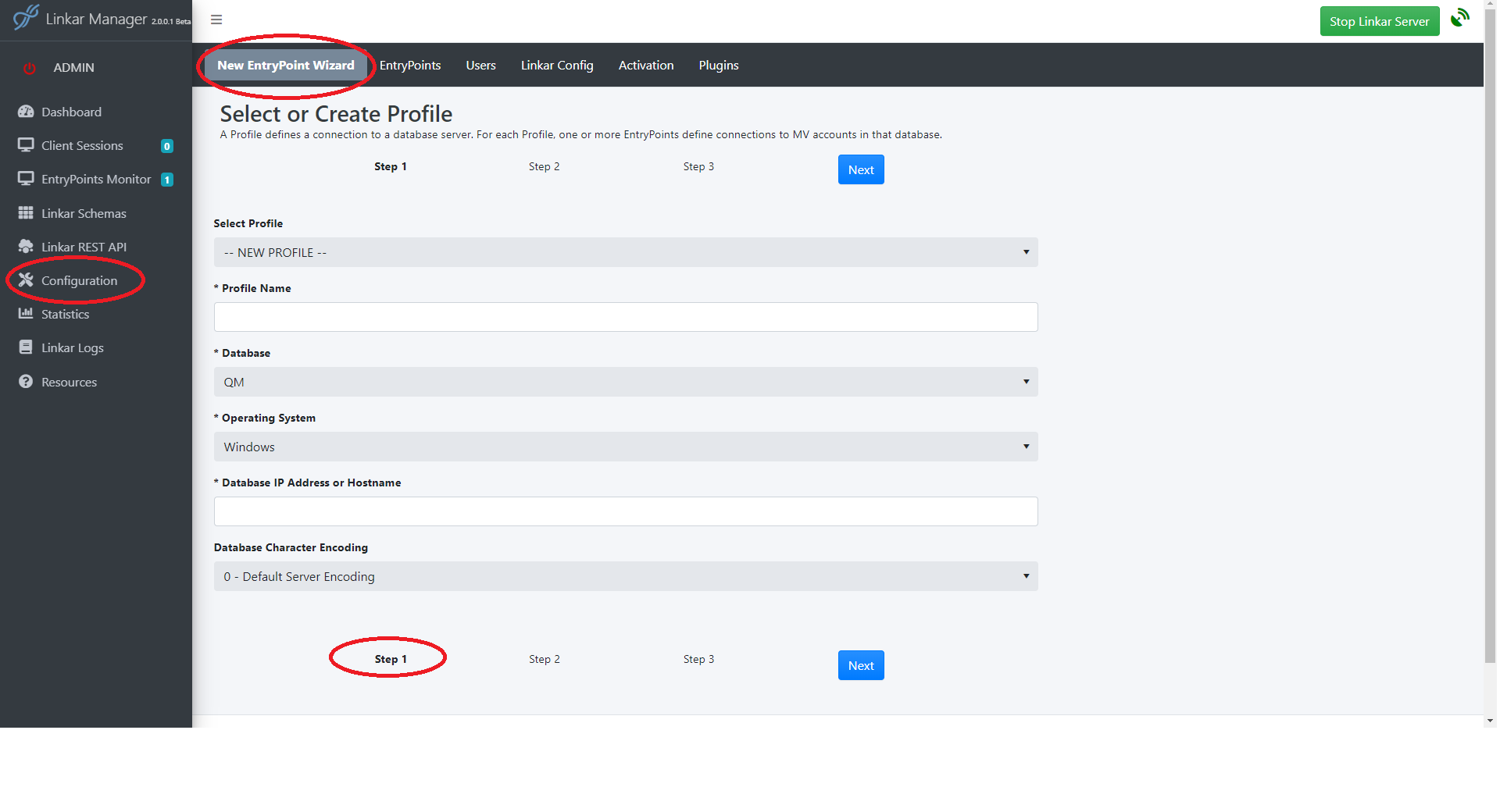The width and height of the screenshot is (1500, 812).
Task: Select Step 3 in the bottom wizard steps
Action: [698, 659]
